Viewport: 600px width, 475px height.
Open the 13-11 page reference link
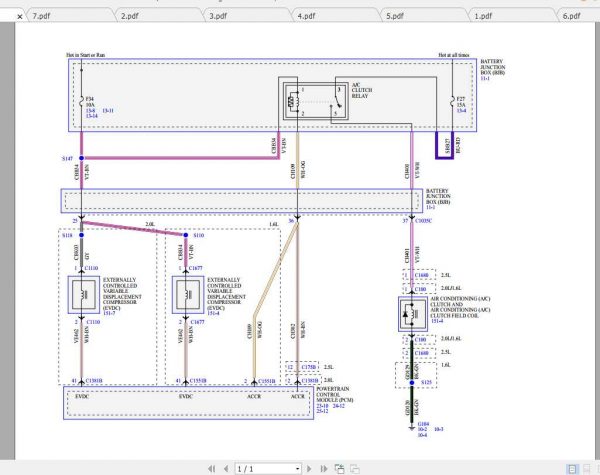click(x=108, y=111)
